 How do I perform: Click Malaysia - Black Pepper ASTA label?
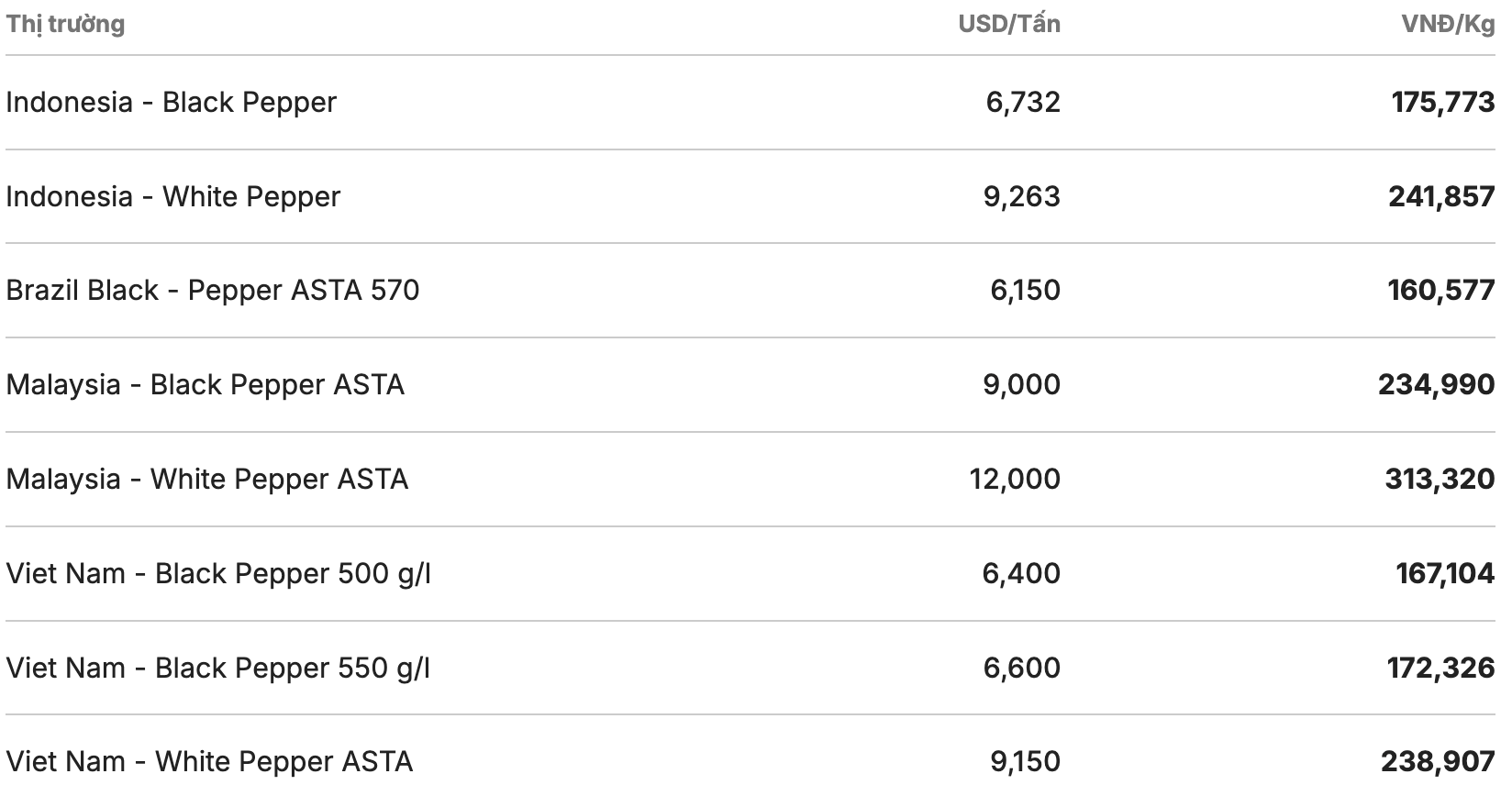pos(205,384)
